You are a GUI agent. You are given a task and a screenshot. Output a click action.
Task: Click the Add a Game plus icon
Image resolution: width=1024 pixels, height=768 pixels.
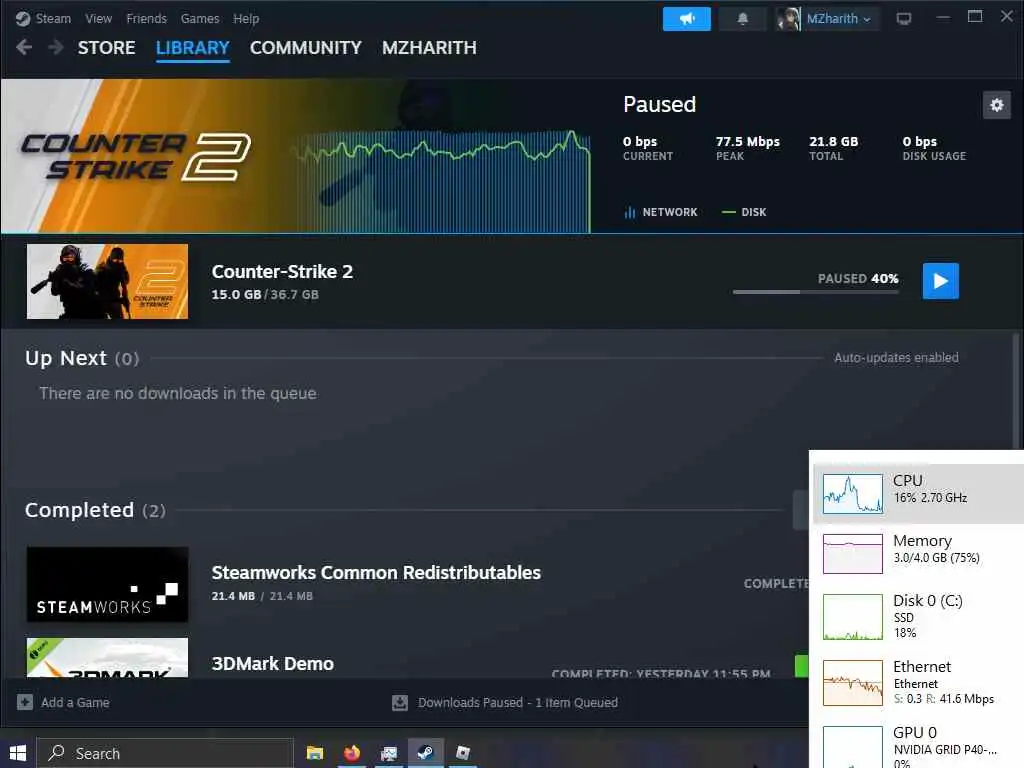[25, 702]
